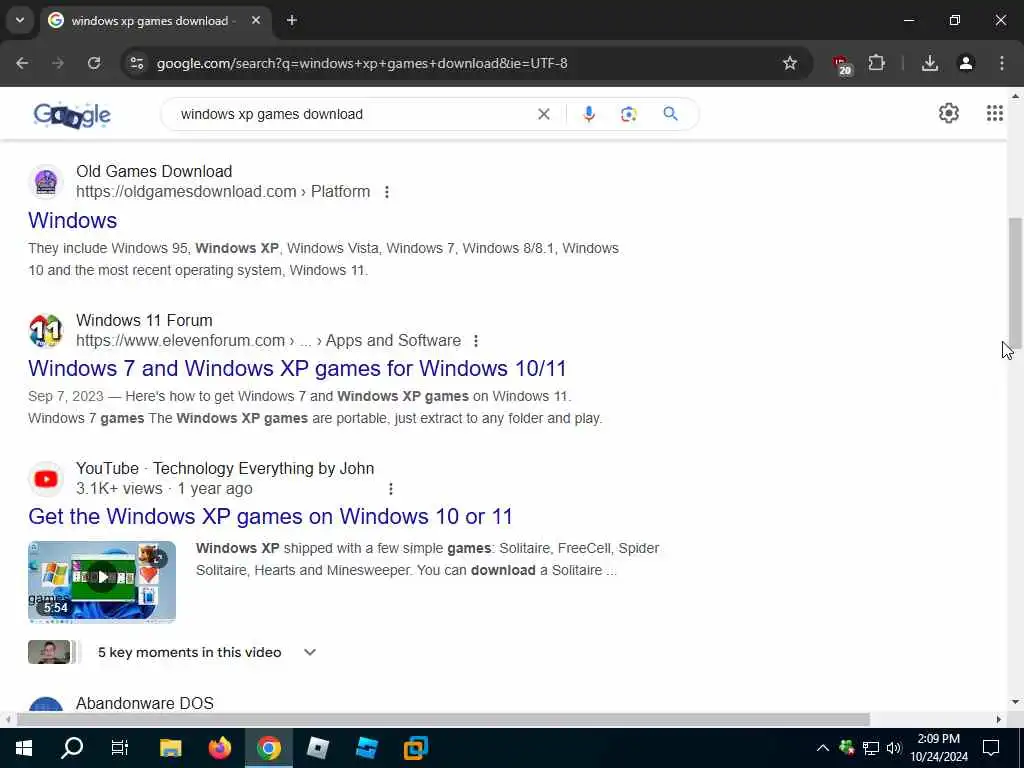Open the tab search dropdown
Image resolution: width=1024 pixels, height=768 pixels.
click(x=20, y=20)
